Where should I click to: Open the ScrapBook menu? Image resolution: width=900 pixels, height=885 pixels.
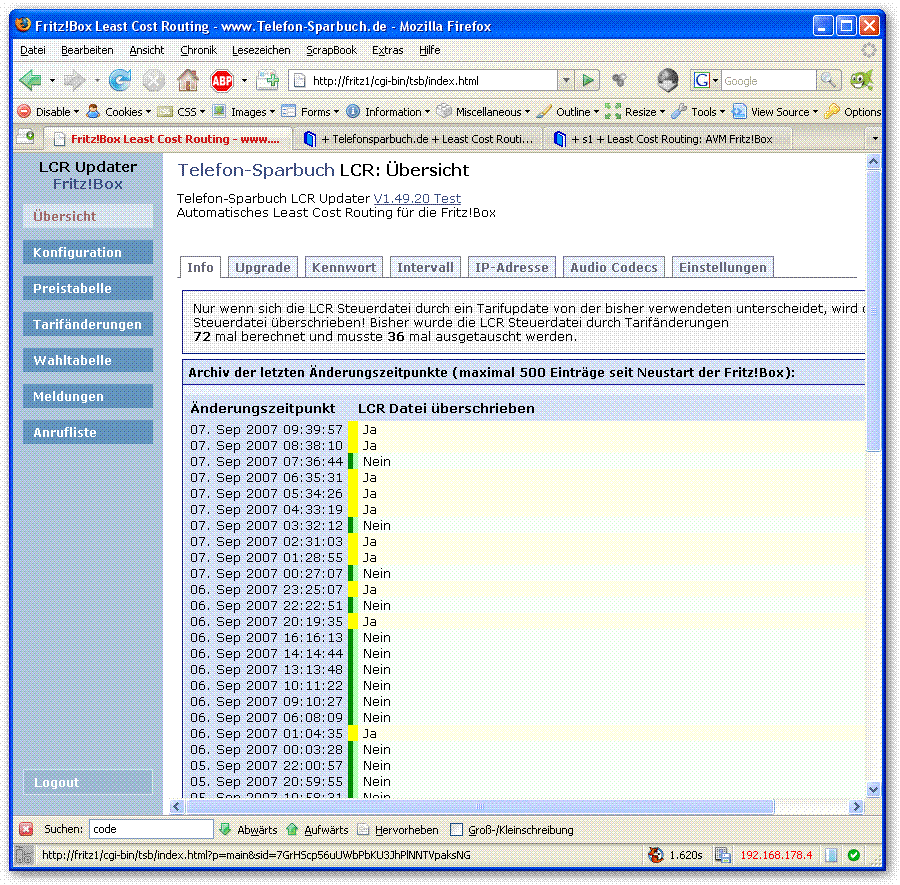[x=332, y=50]
